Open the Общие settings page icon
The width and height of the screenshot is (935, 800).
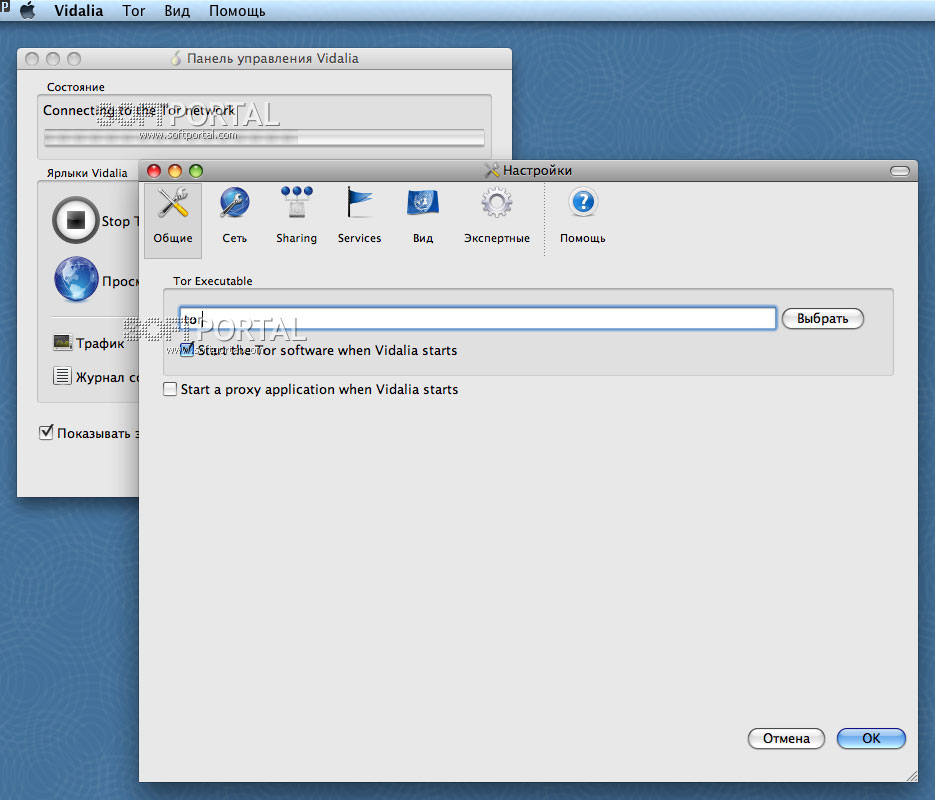pos(173,203)
